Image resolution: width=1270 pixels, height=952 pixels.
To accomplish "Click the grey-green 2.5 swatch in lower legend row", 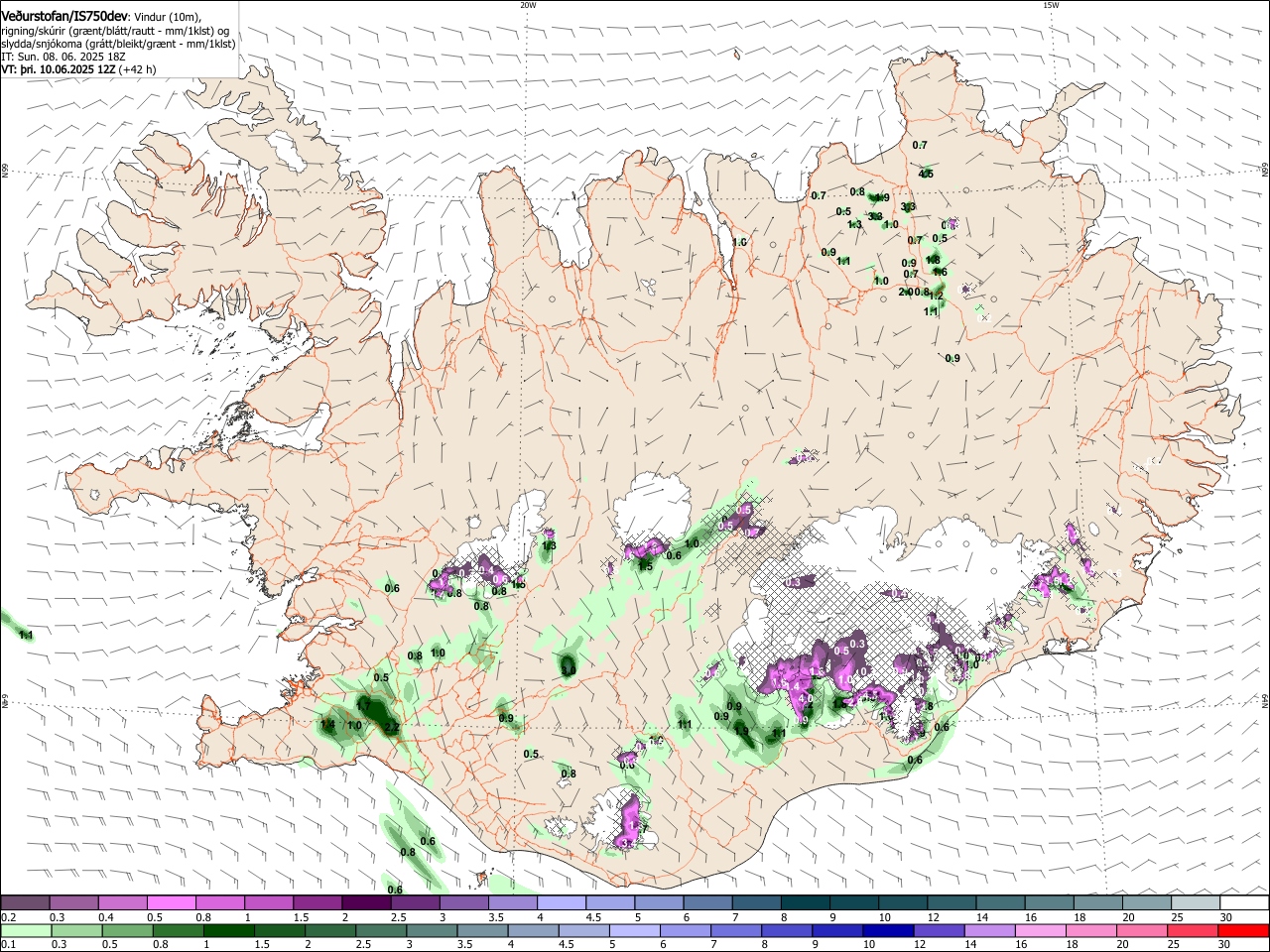I will 380,930.
